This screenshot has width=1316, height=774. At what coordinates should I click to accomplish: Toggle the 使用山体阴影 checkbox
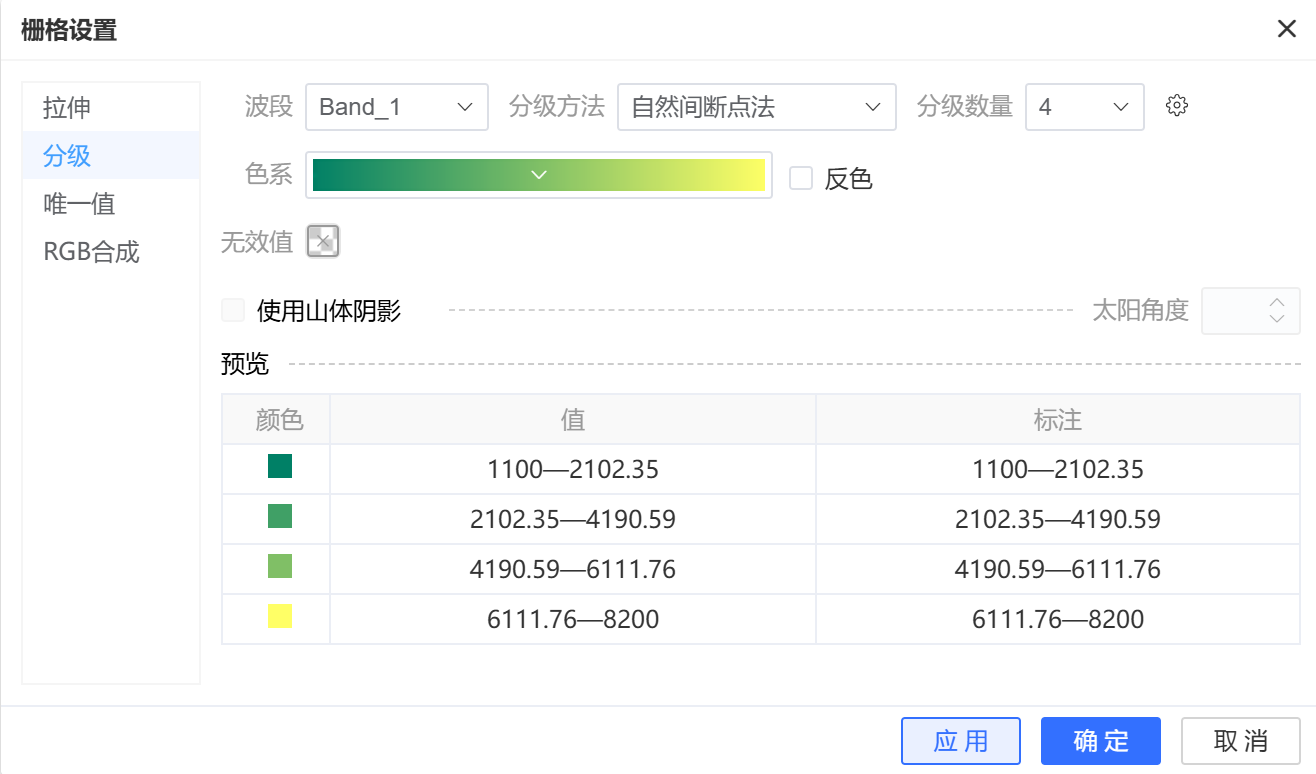[233, 310]
